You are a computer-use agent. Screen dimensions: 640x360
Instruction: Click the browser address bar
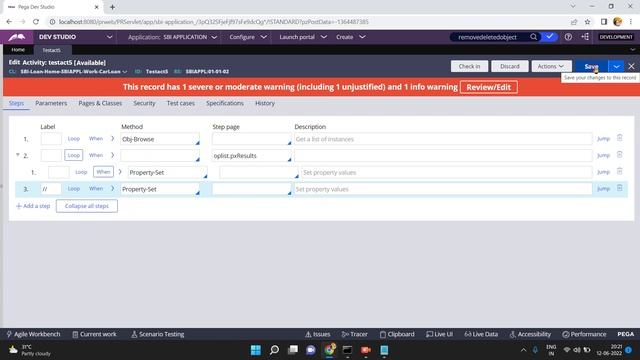[306, 22]
